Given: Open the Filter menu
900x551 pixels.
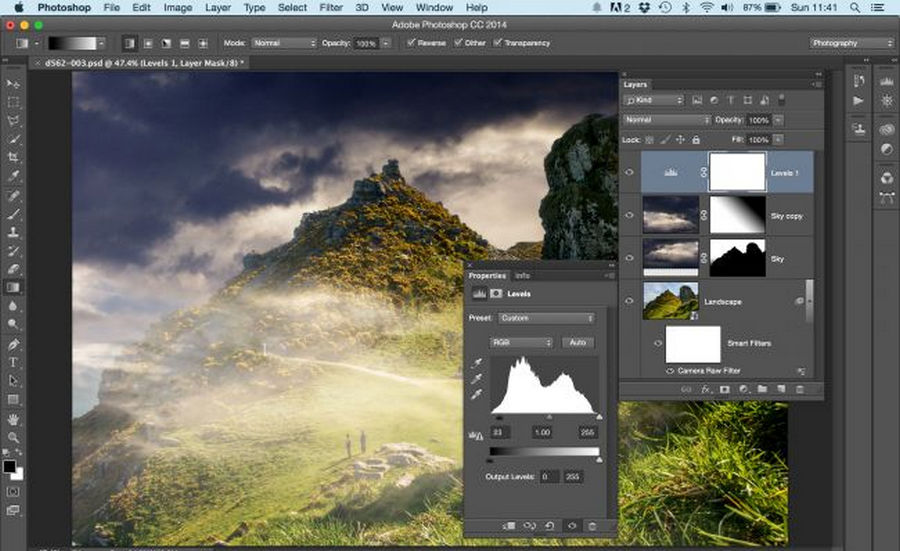Looking at the screenshot, I should [331, 7].
